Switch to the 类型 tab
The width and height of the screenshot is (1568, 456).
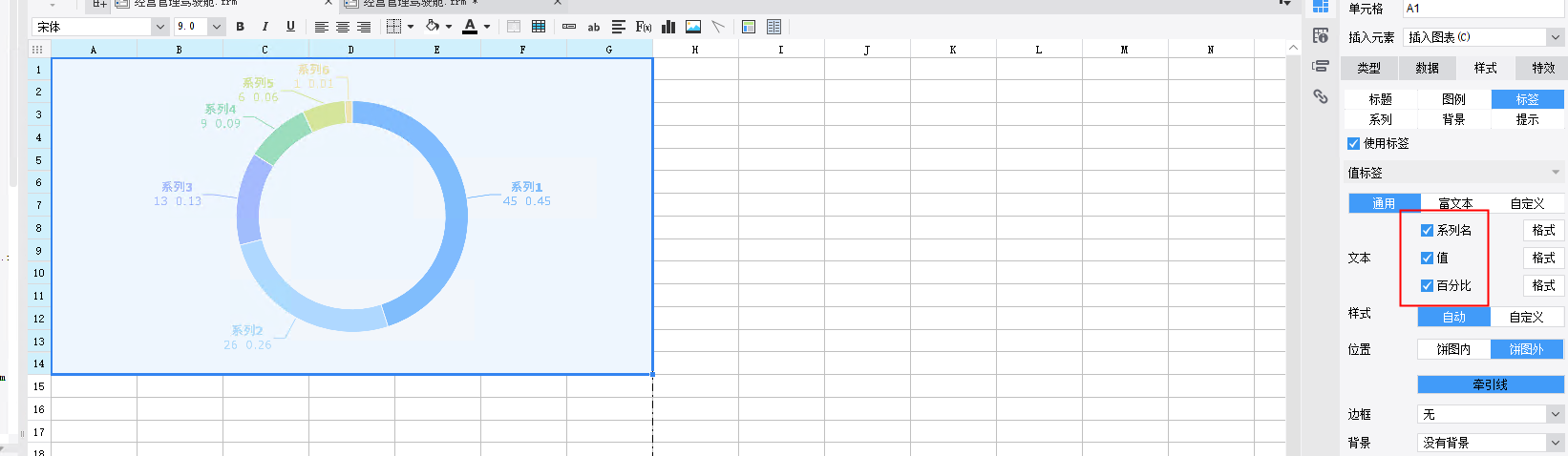coord(1369,69)
